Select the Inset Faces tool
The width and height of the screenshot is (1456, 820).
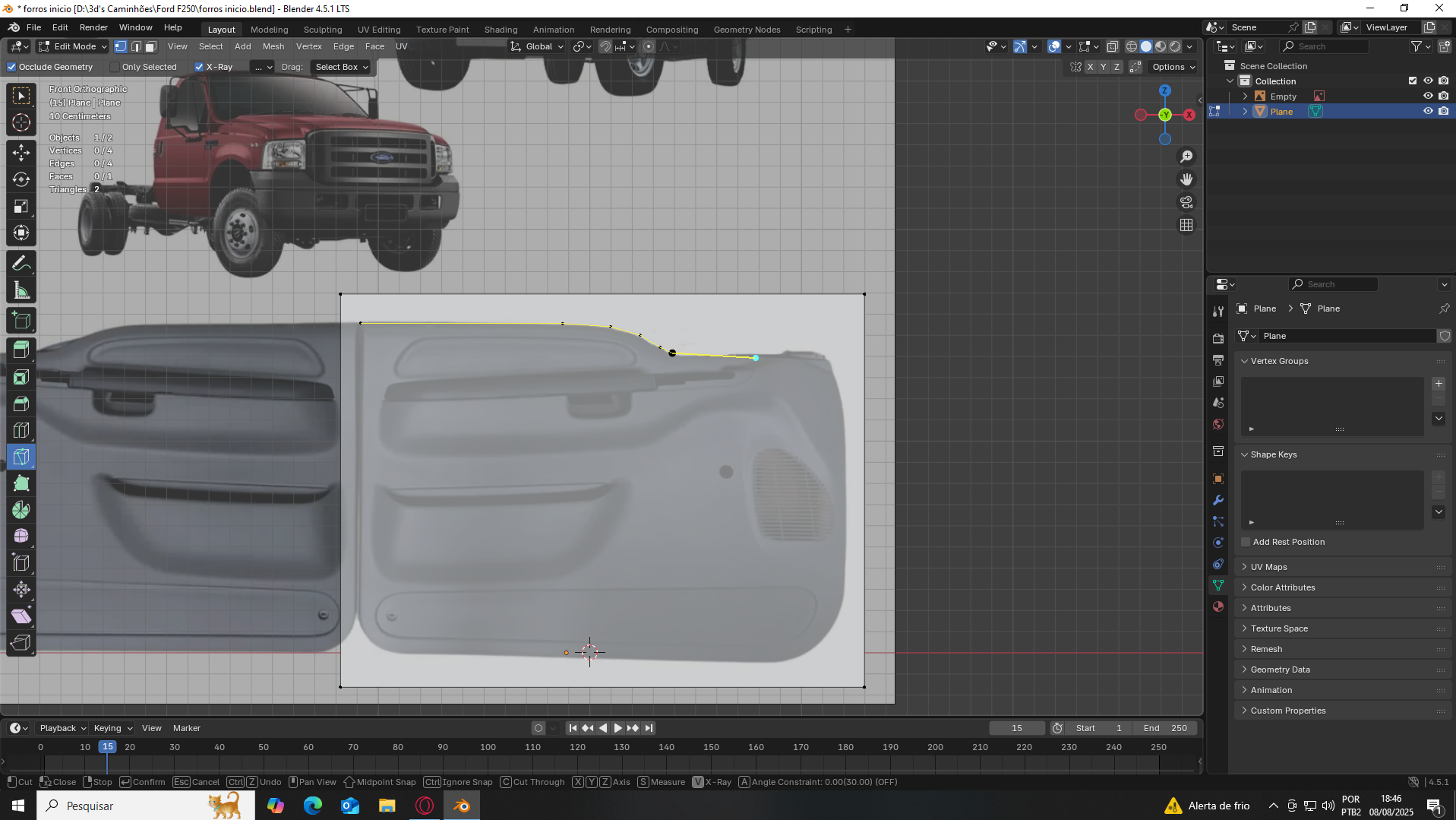tap(21, 377)
